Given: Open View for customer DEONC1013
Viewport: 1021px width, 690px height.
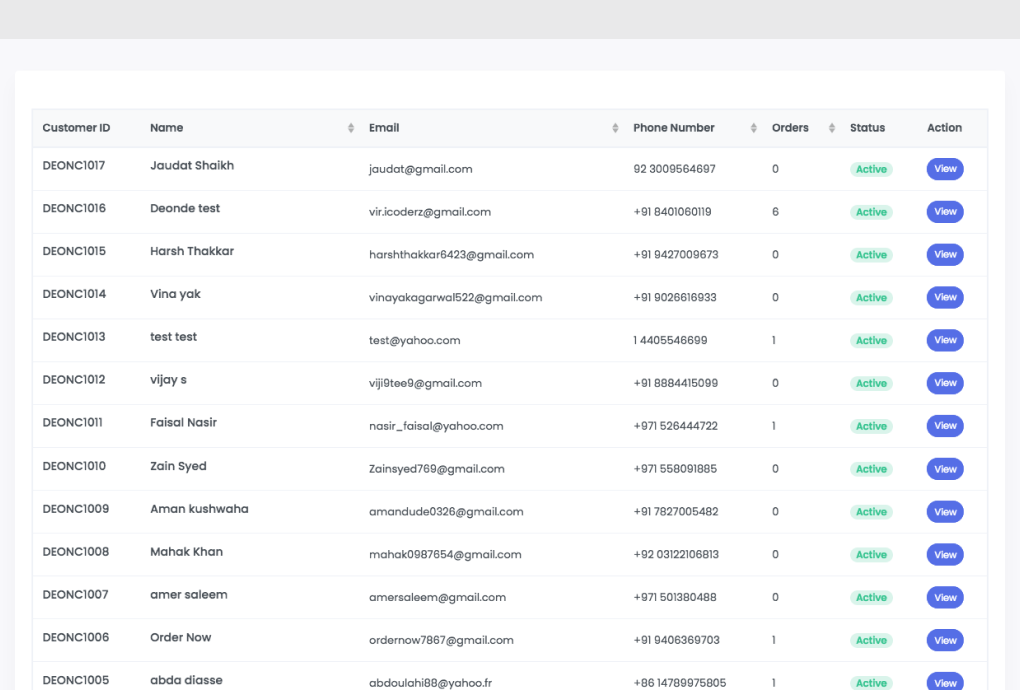Looking at the screenshot, I should coord(945,340).
